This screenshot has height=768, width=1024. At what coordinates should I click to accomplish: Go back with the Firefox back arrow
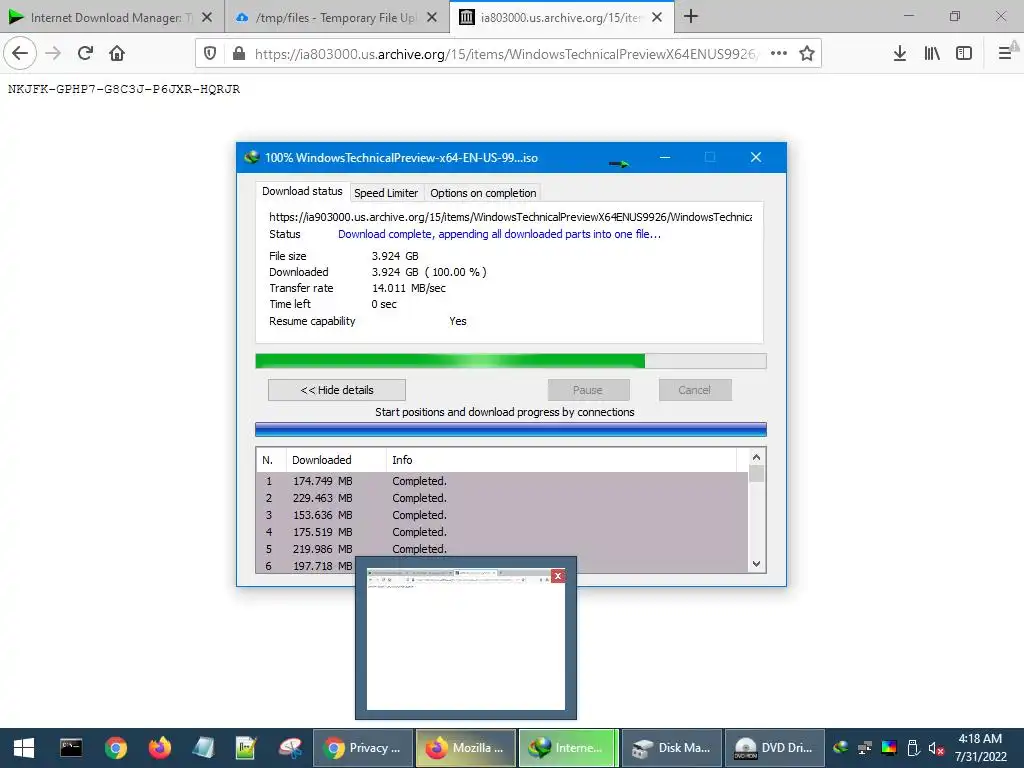pos(20,53)
